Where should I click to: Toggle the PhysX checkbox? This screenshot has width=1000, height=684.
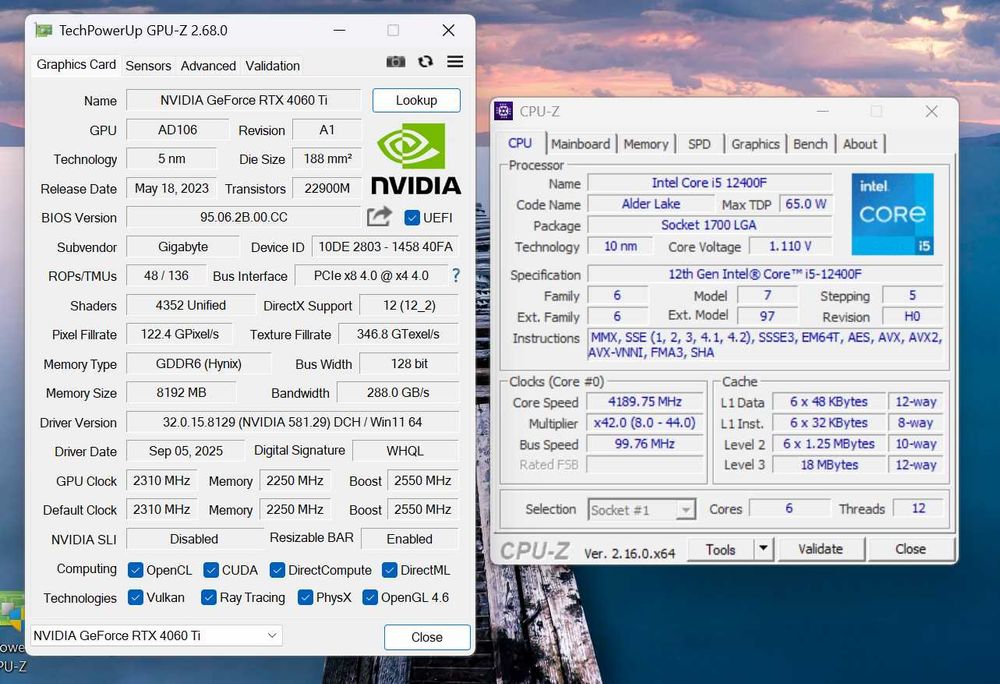[305, 597]
